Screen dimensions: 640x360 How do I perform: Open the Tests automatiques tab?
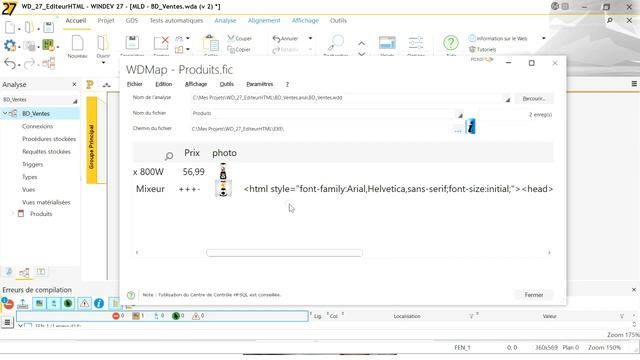(x=176, y=20)
